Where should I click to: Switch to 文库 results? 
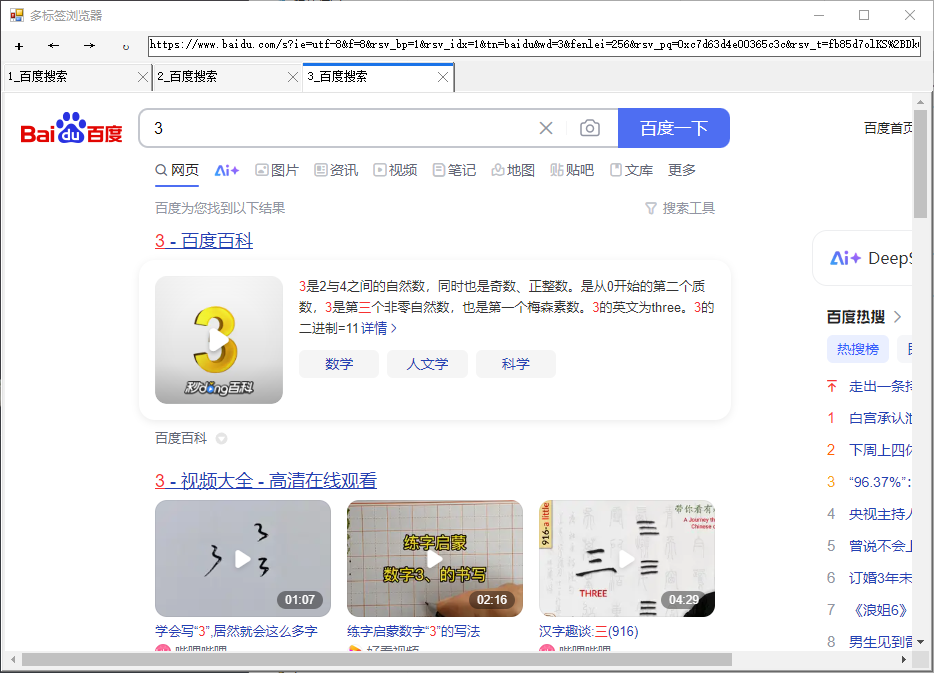(631, 170)
